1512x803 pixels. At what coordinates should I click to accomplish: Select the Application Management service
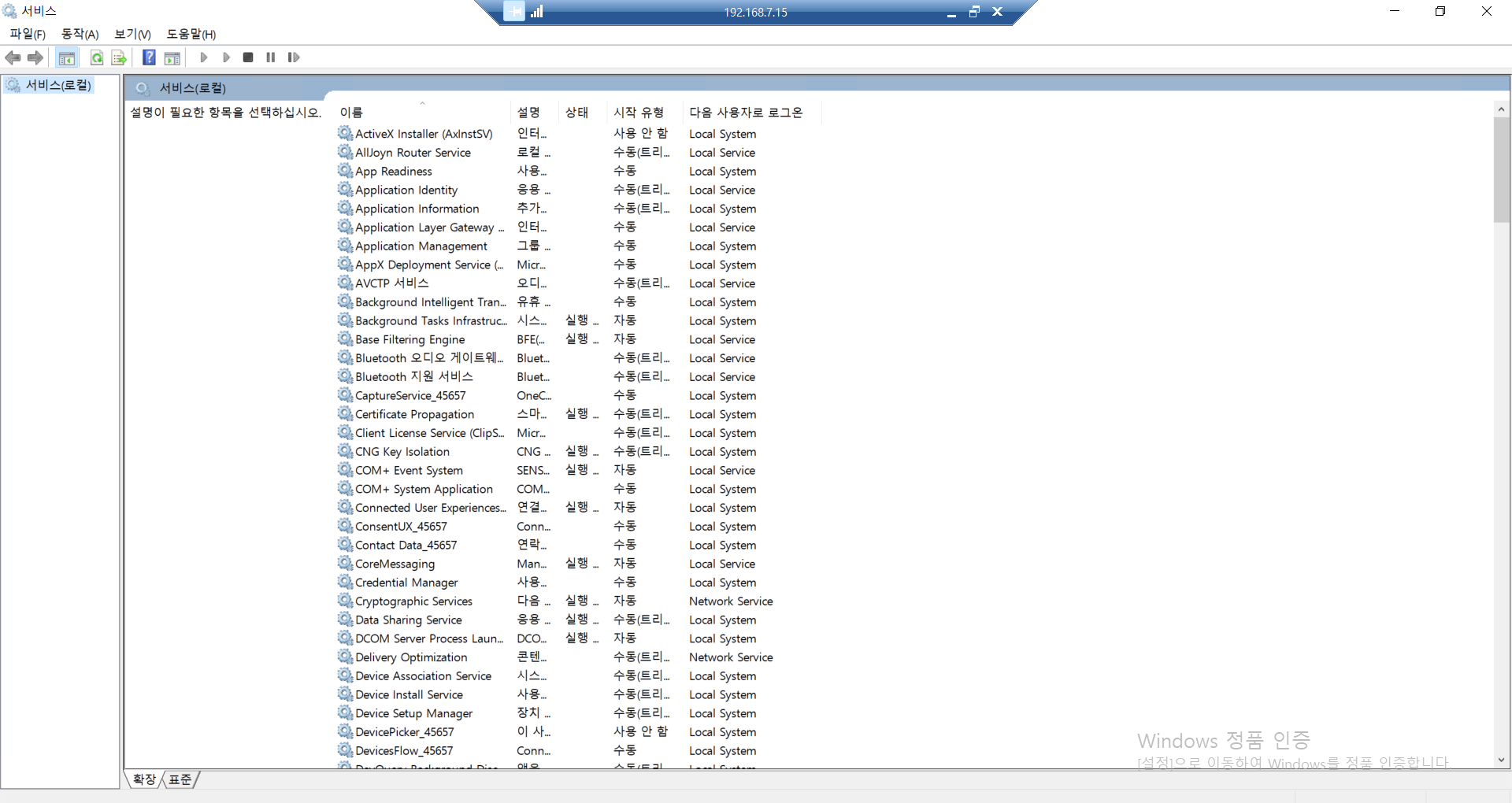[421, 246]
